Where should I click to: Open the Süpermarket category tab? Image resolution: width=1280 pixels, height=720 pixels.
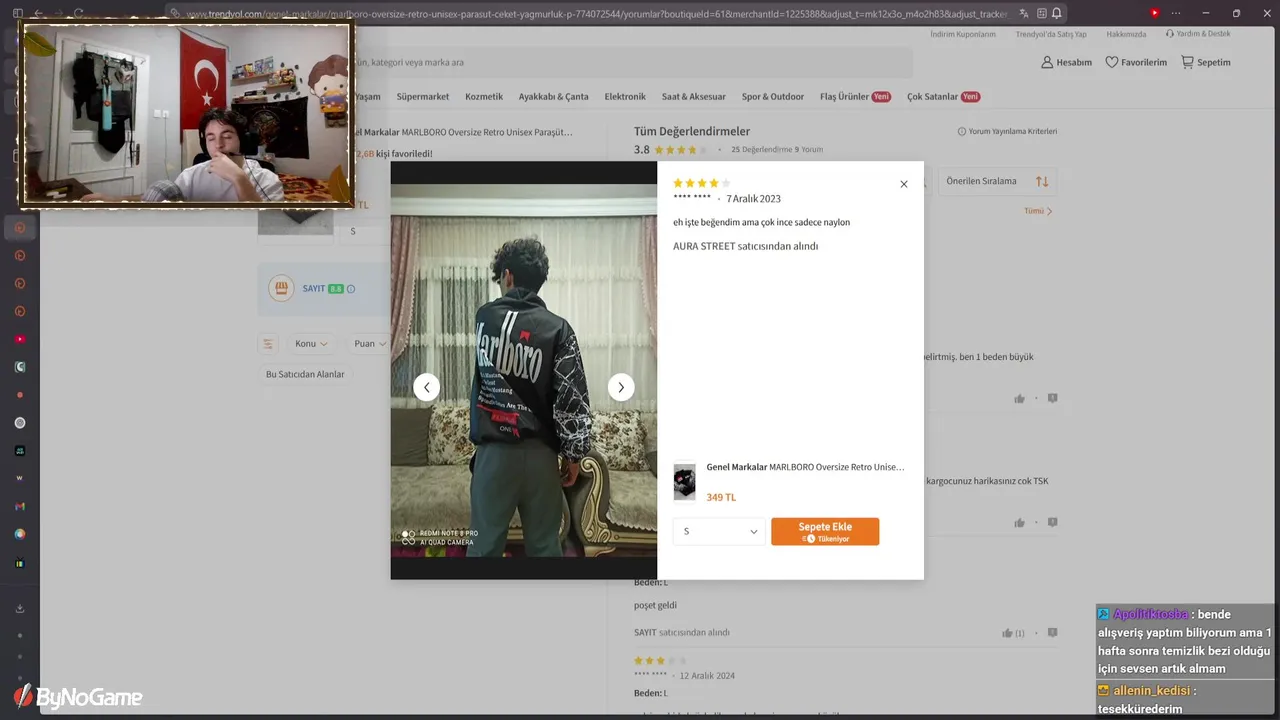pyautogui.click(x=423, y=97)
